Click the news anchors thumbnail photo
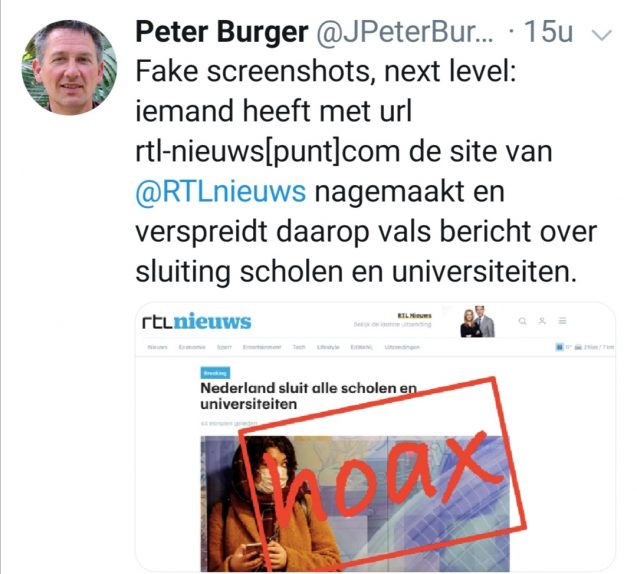Screen dimensions: 637x574 click(478, 322)
